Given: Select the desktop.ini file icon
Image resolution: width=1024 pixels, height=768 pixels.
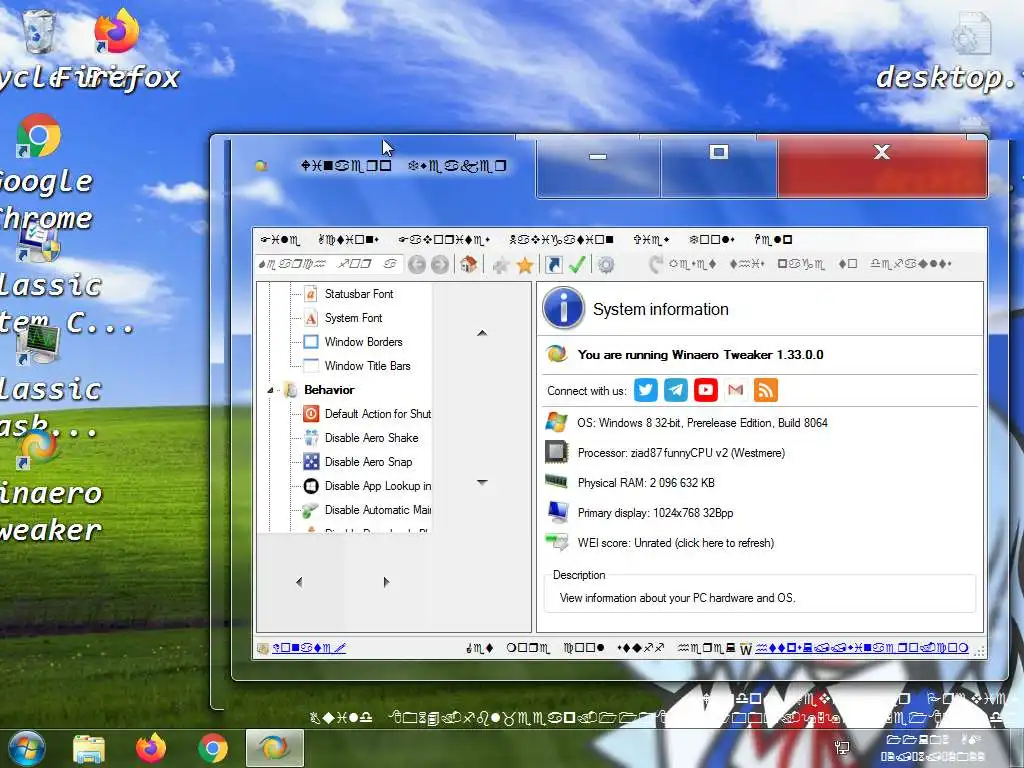Looking at the screenshot, I should (x=972, y=33).
